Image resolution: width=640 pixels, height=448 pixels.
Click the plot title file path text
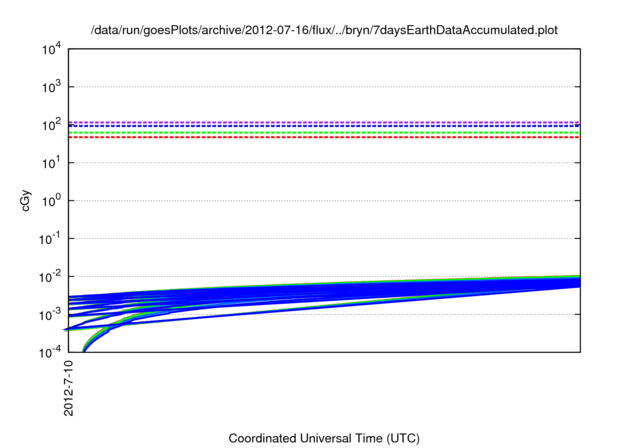tap(324, 31)
